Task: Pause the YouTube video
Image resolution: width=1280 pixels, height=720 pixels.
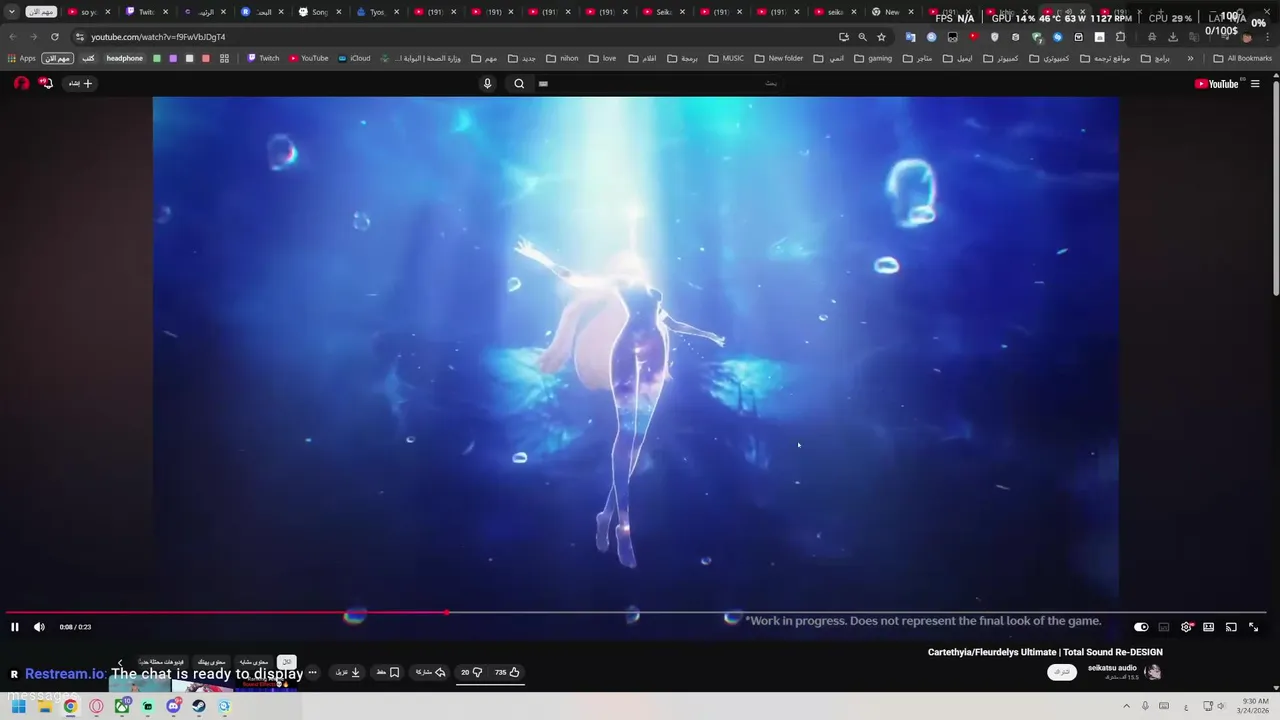Action: tap(15, 627)
